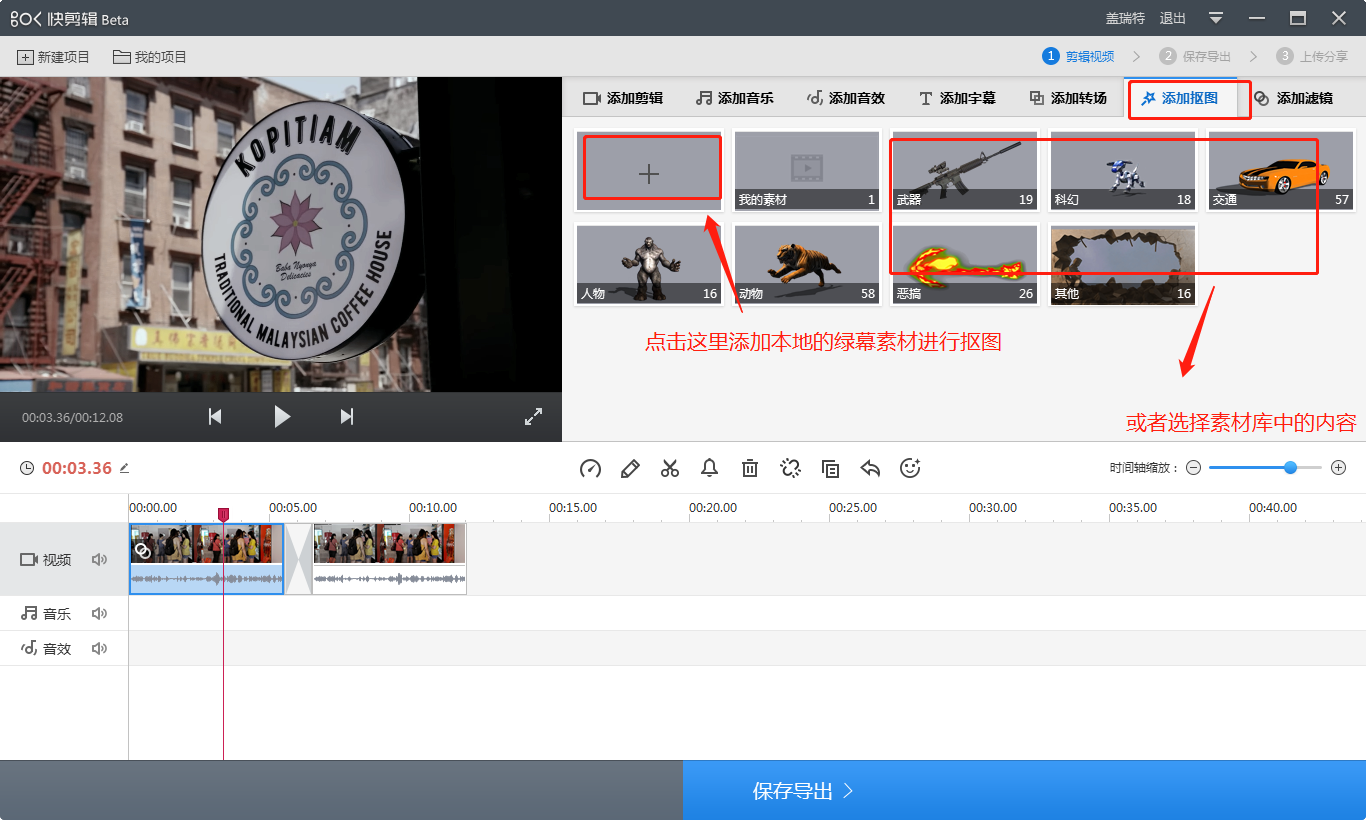Switch to the 添加字幕 tab

957,98
